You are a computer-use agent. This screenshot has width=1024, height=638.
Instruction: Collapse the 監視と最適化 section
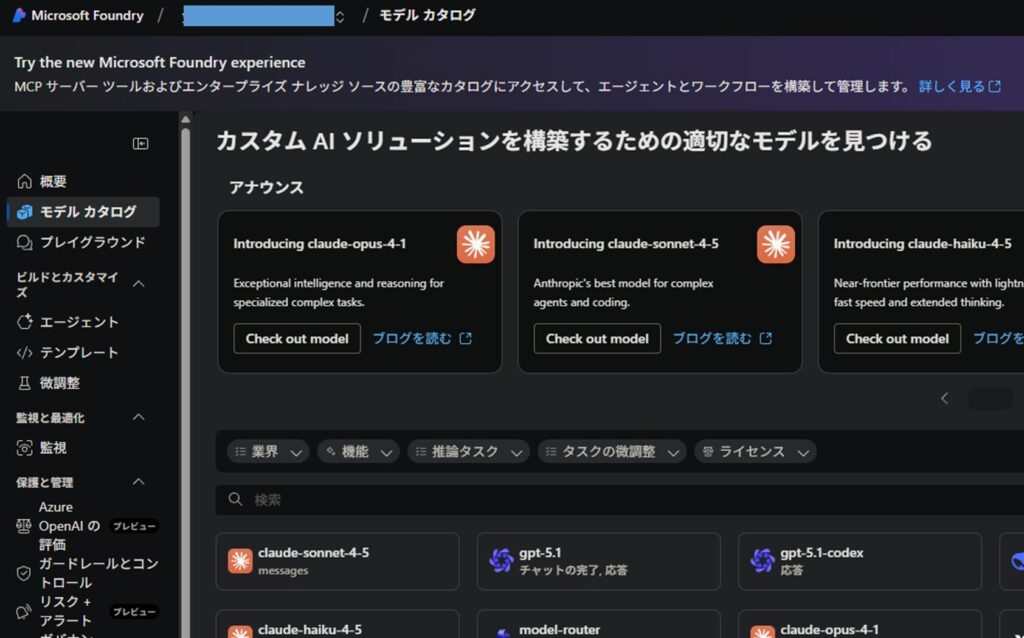[x=139, y=417]
